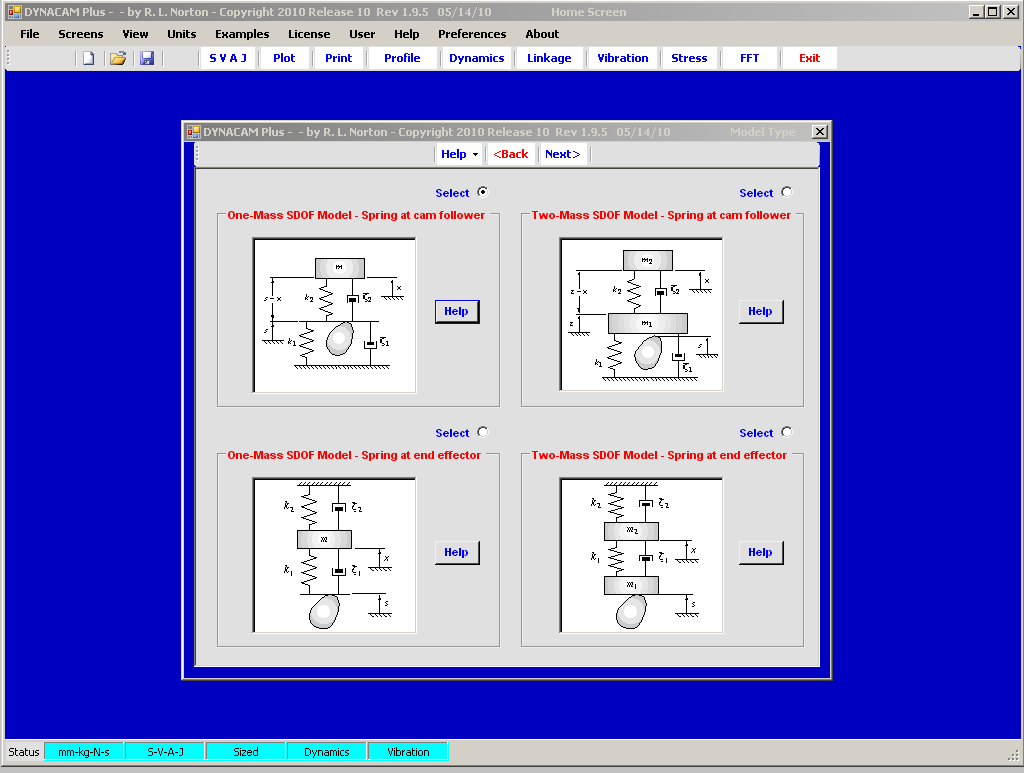1024x773 pixels.
Task: Click the "Status" label in the status bar
Action: pos(24,751)
